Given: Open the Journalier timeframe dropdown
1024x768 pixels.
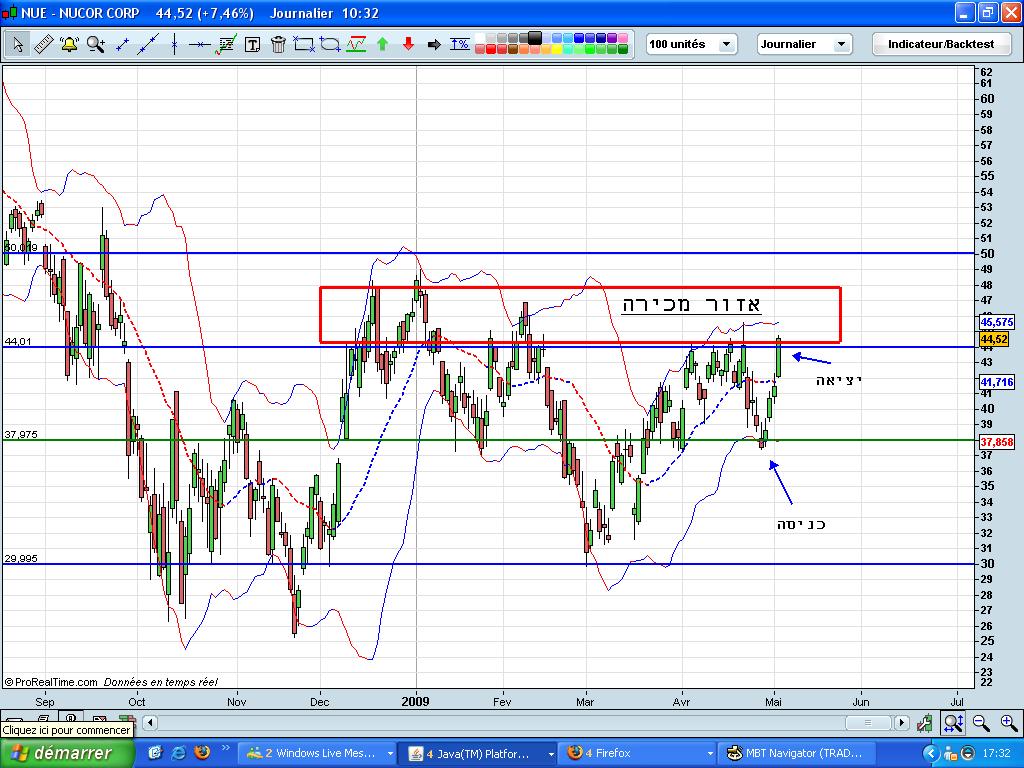Looking at the screenshot, I should (x=805, y=44).
